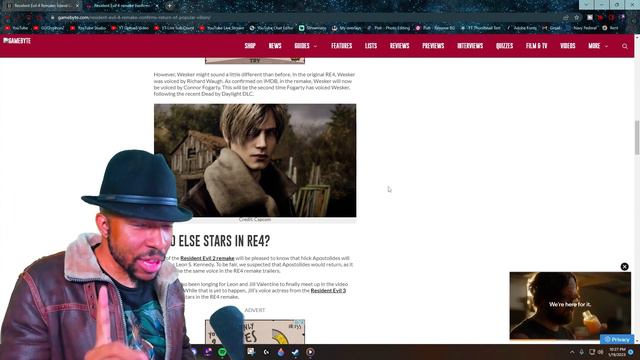Open the YouTube Live Stream bookmark
This screenshot has height=360, width=640.
(221, 28)
